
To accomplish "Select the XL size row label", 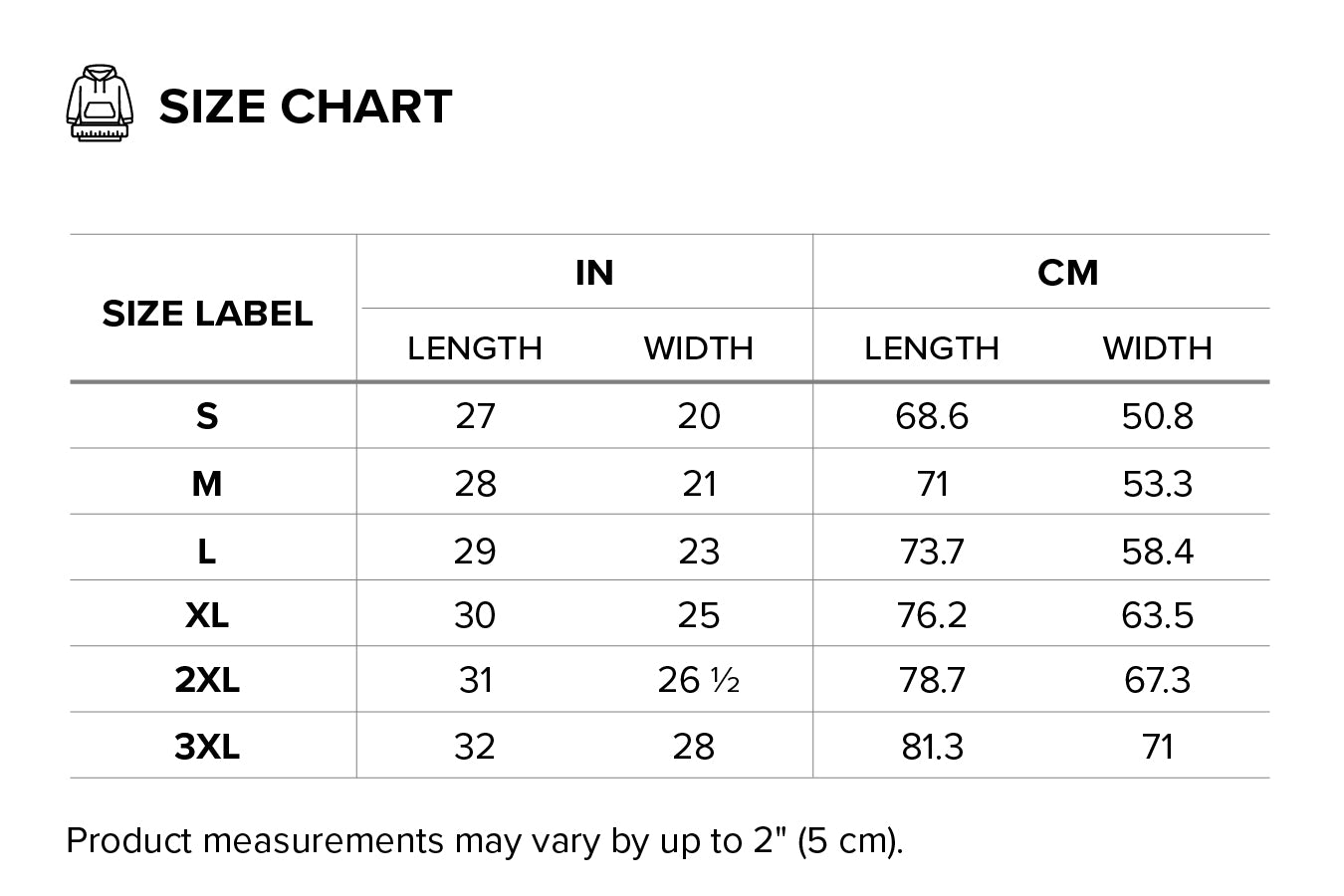I will 207,615.
